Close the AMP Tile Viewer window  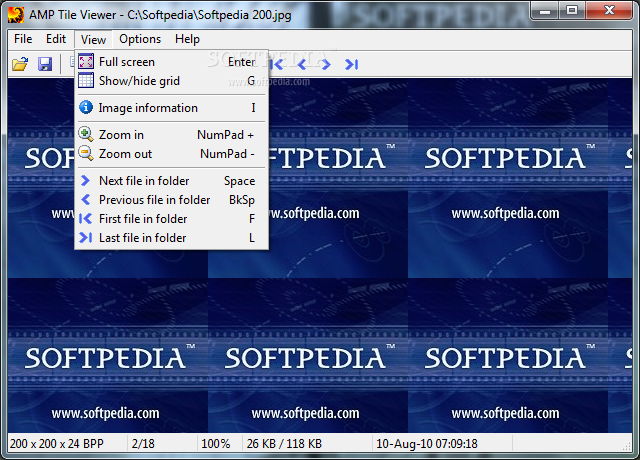[609, 11]
